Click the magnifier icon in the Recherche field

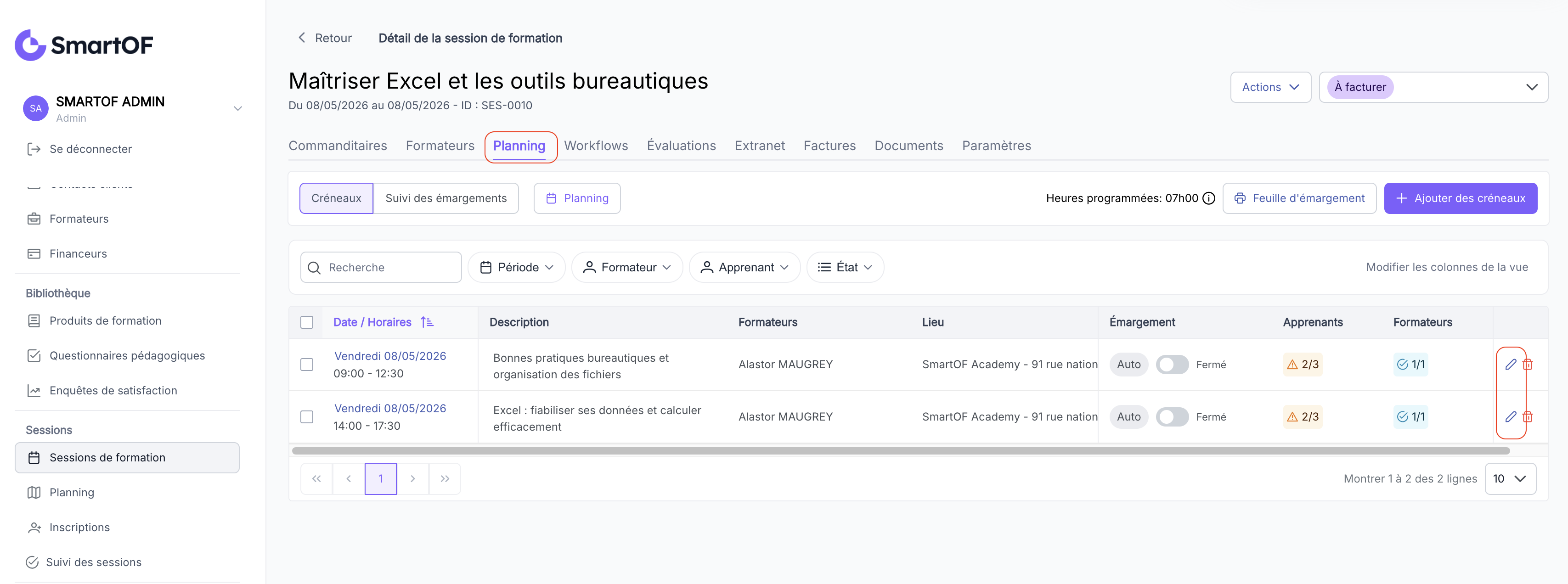point(314,268)
